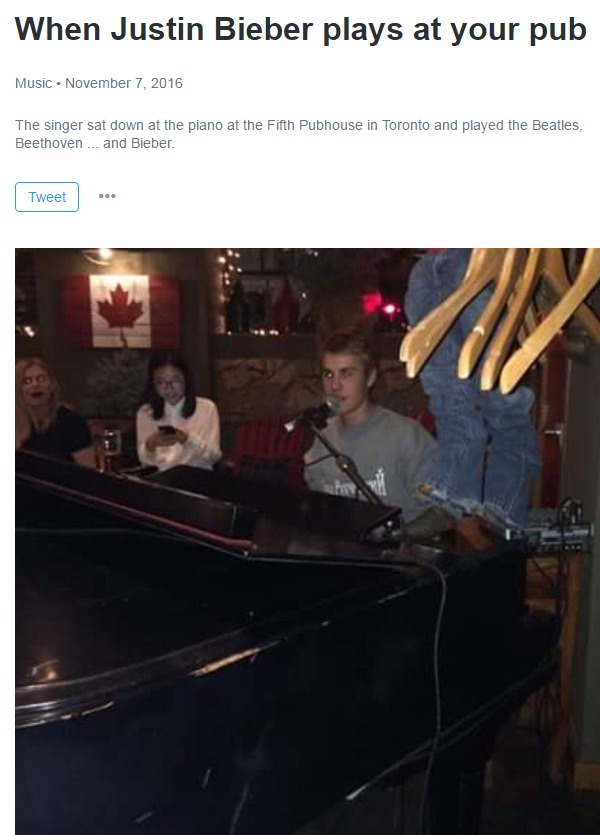Viewport: 600px width, 835px height.
Task: Click the Canadian flag in the photo
Action: point(120,311)
